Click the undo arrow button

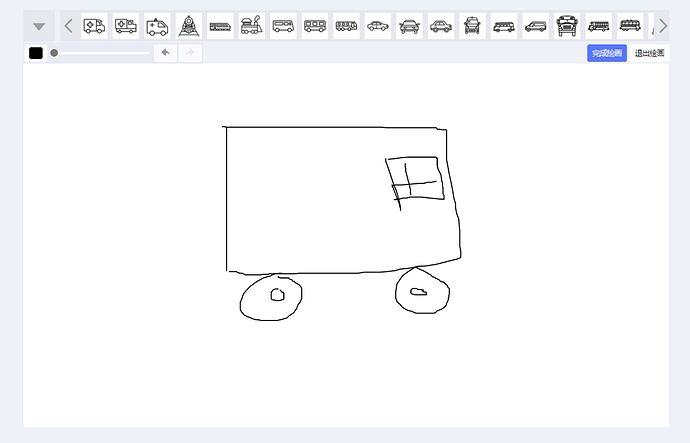(x=166, y=53)
